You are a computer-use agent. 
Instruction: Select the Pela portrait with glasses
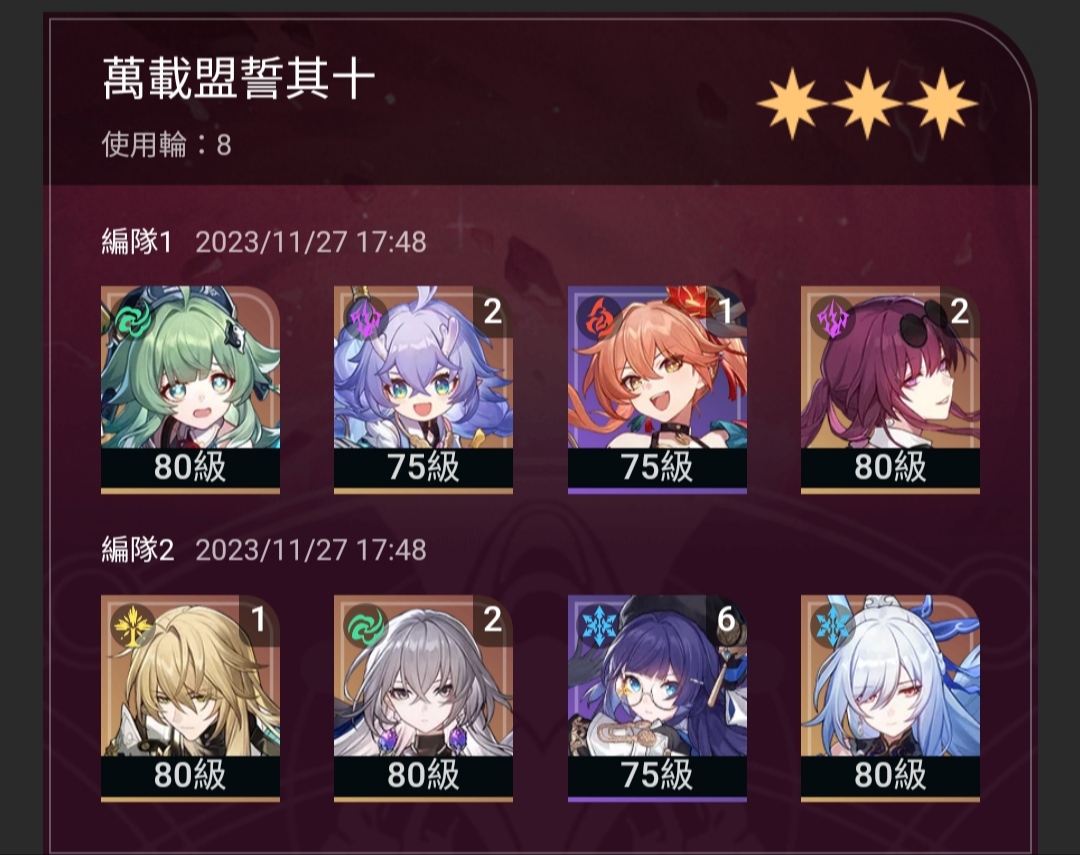coord(657,698)
